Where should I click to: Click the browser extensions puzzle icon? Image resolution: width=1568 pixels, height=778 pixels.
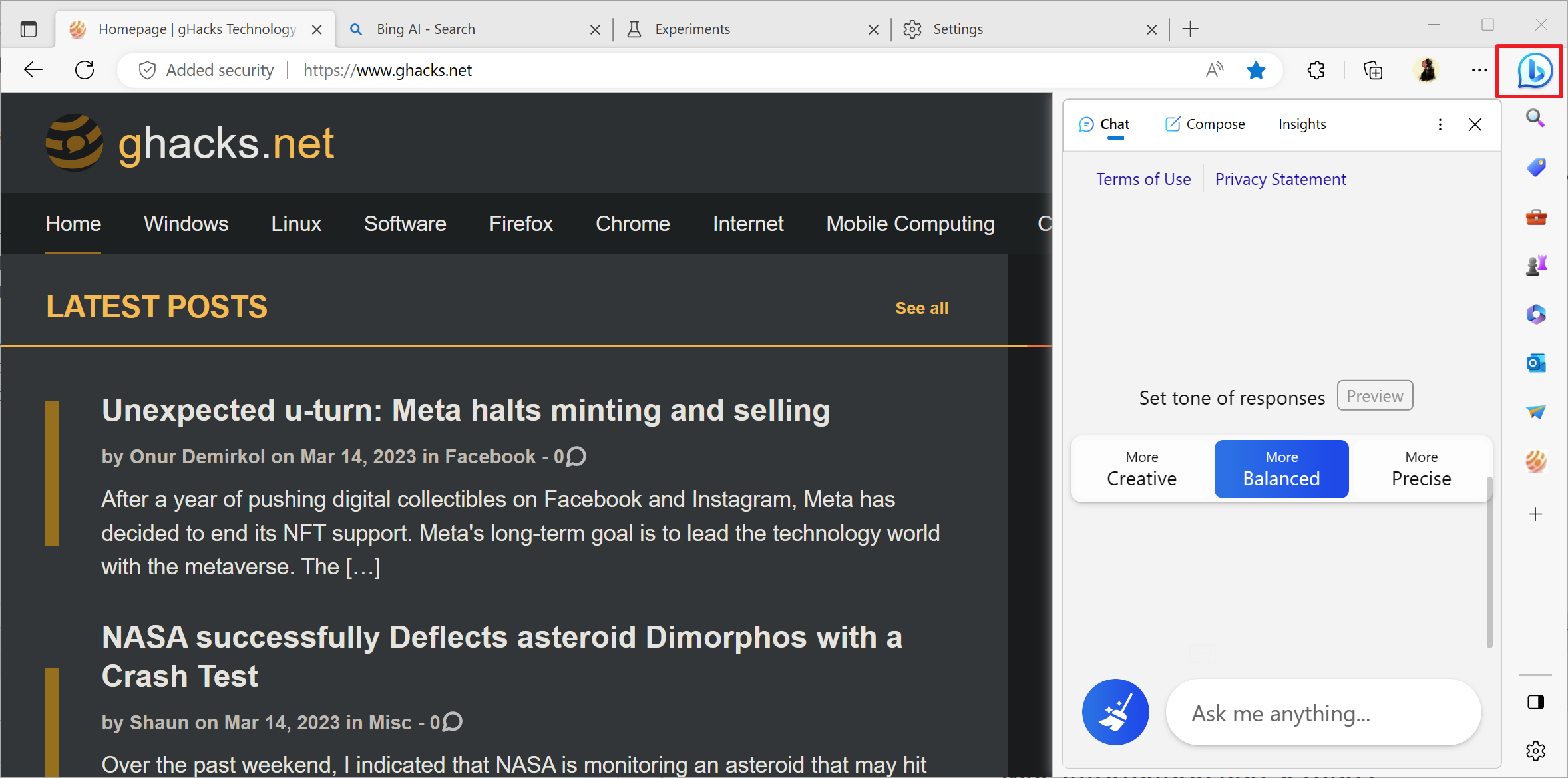1316,69
